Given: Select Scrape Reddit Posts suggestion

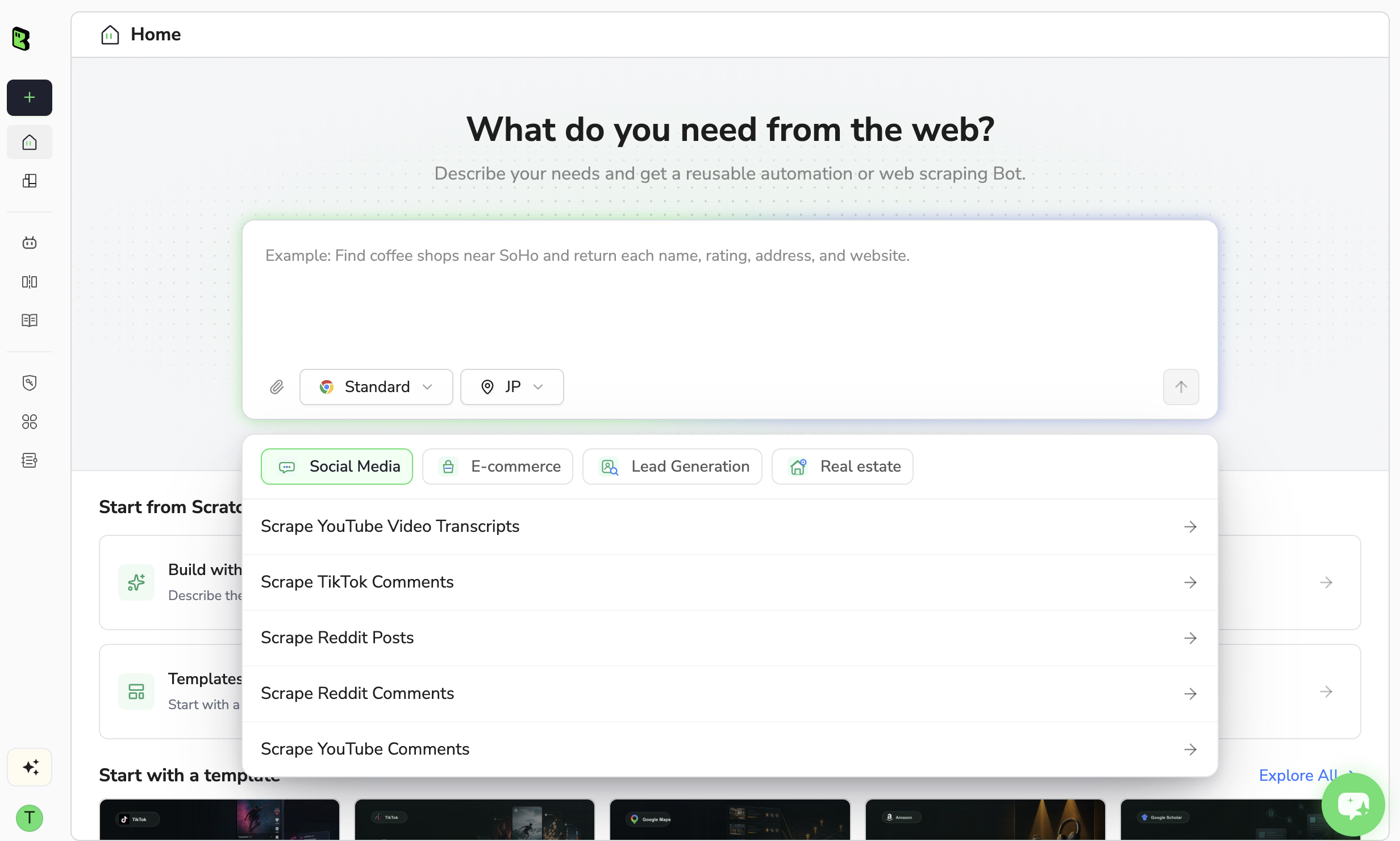Looking at the screenshot, I should pyautogui.click(x=730, y=638).
